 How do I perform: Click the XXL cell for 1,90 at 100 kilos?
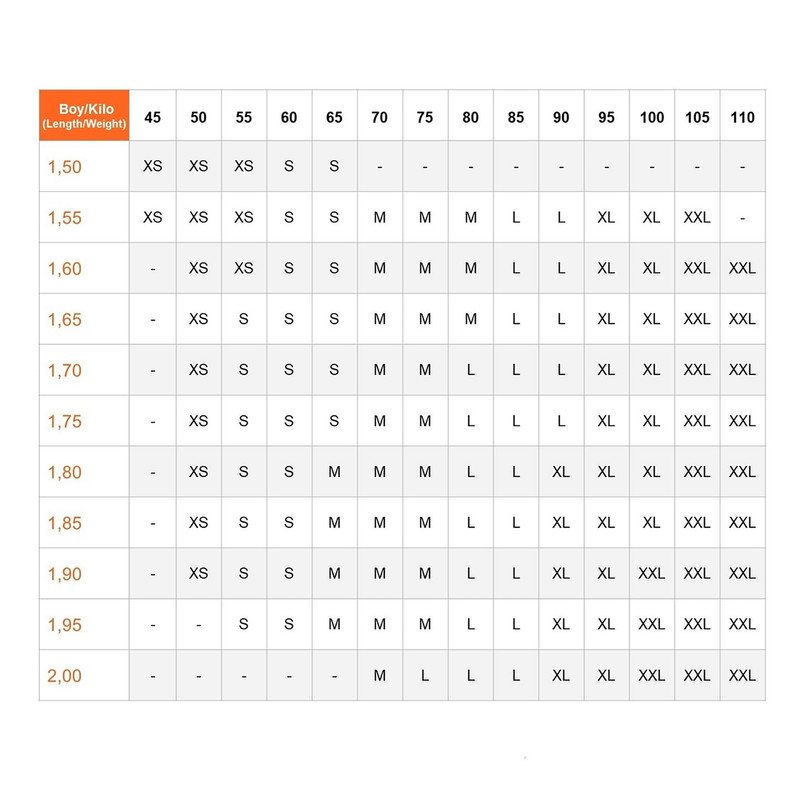tap(652, 573)
